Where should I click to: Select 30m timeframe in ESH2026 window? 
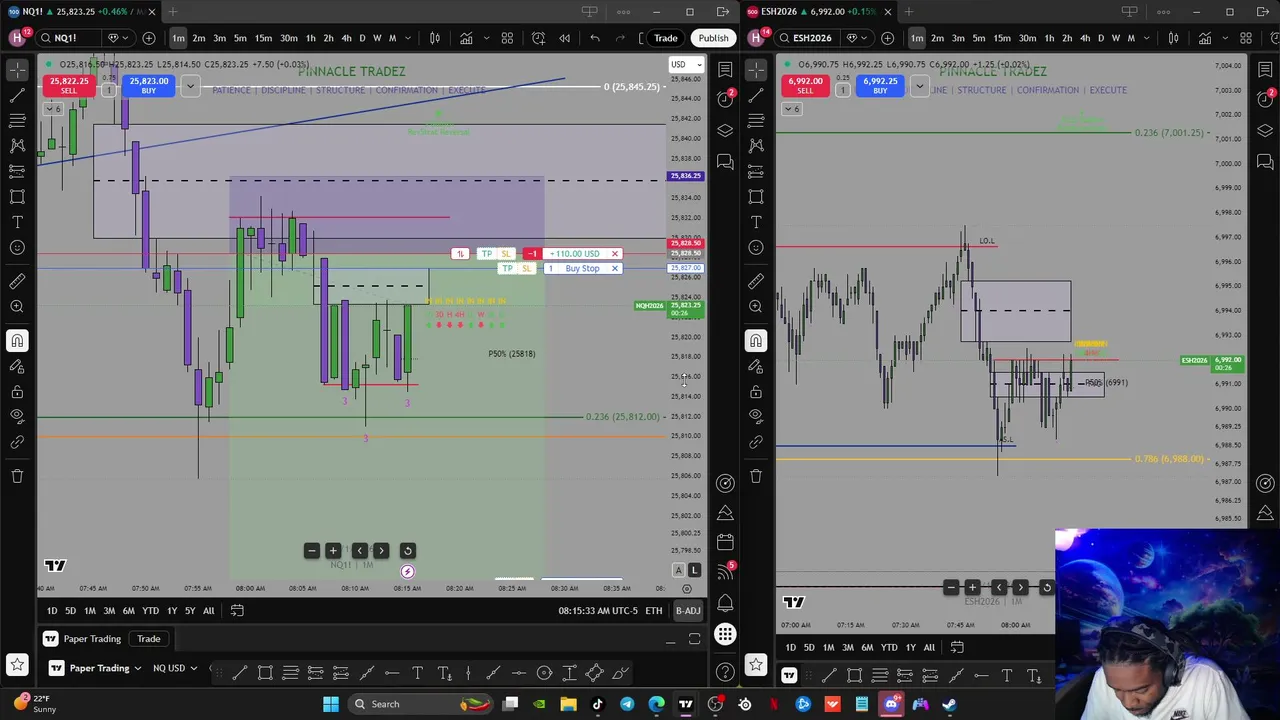(1027, 38)
